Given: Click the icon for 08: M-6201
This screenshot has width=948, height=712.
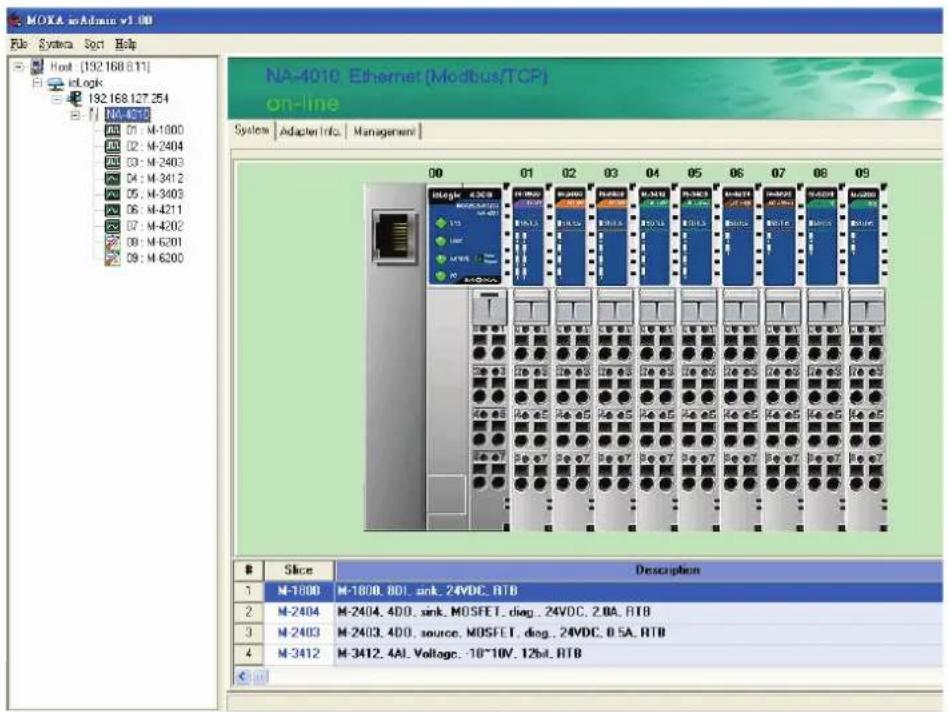Looking at the screenshot, I should coord(112,242).
